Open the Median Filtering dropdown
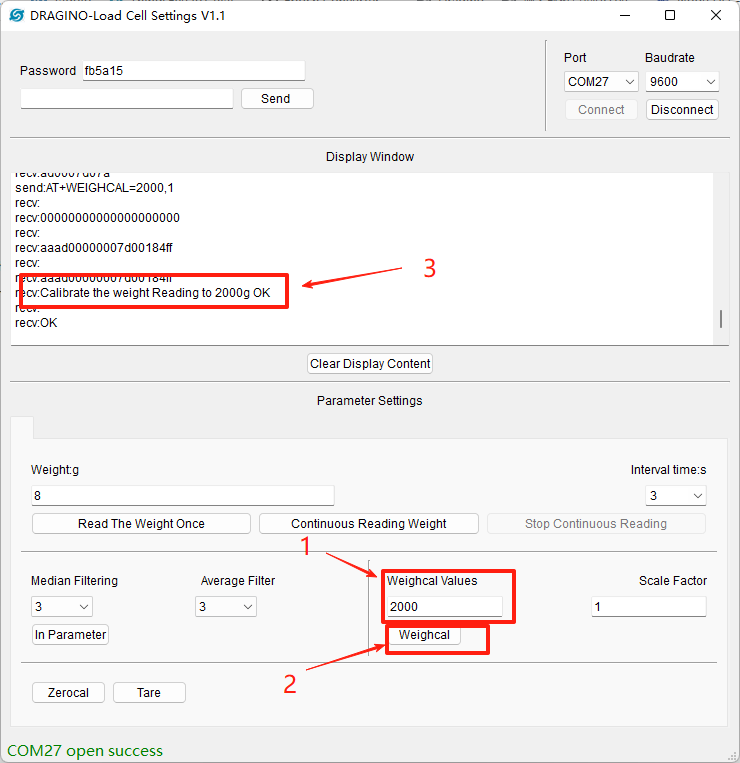Viewport: 740px width, 763px height. pyautogui.click(x=62, y=607)
